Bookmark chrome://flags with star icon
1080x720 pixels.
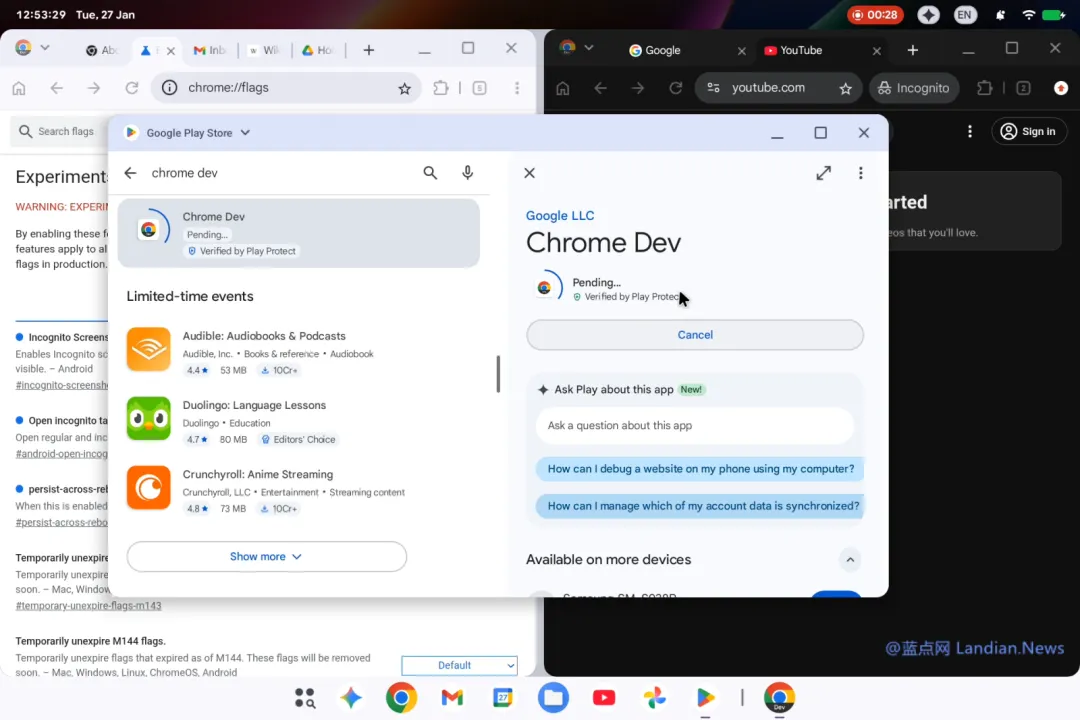click(x=404, y=88)
